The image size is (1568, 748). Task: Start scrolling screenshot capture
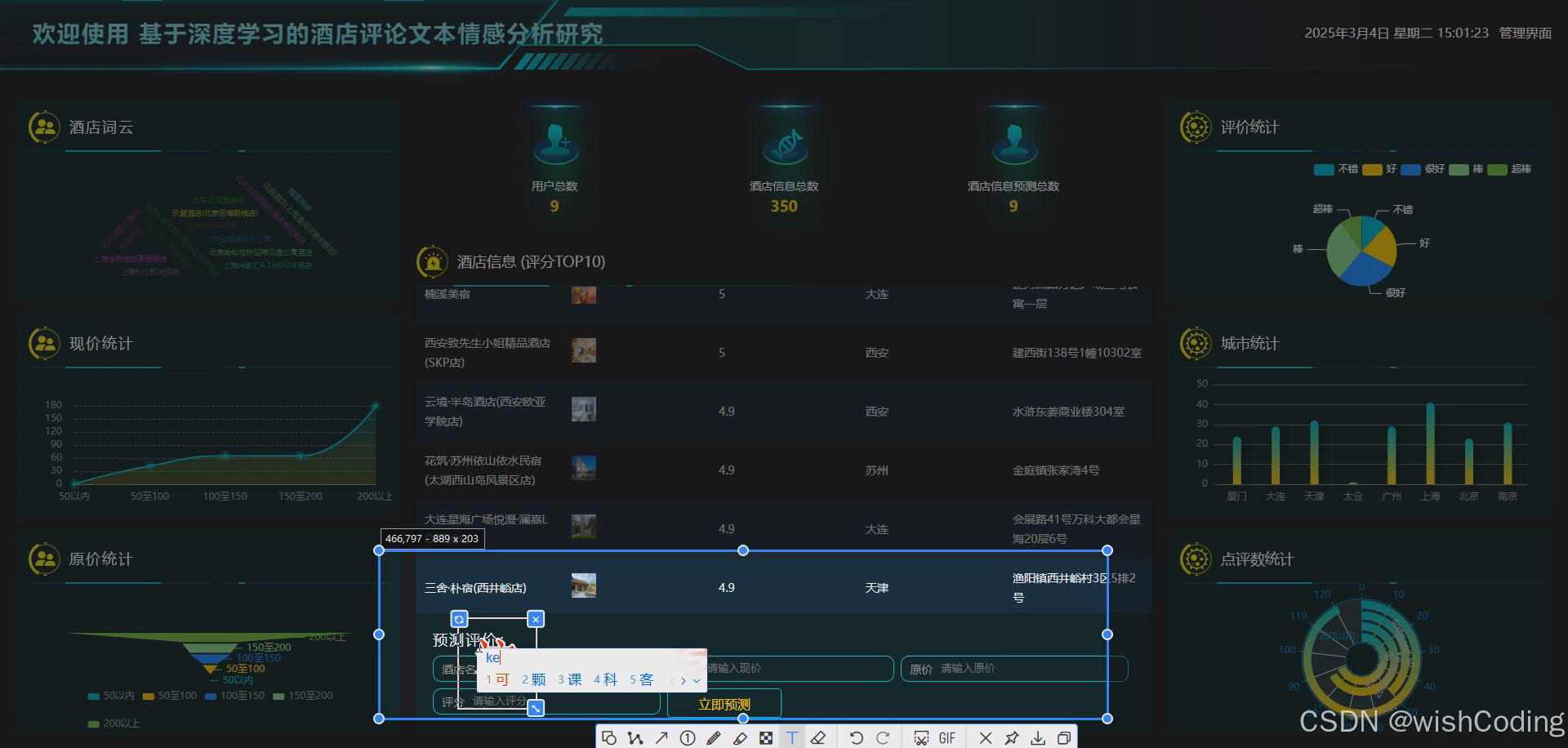[x=921, y=737]
